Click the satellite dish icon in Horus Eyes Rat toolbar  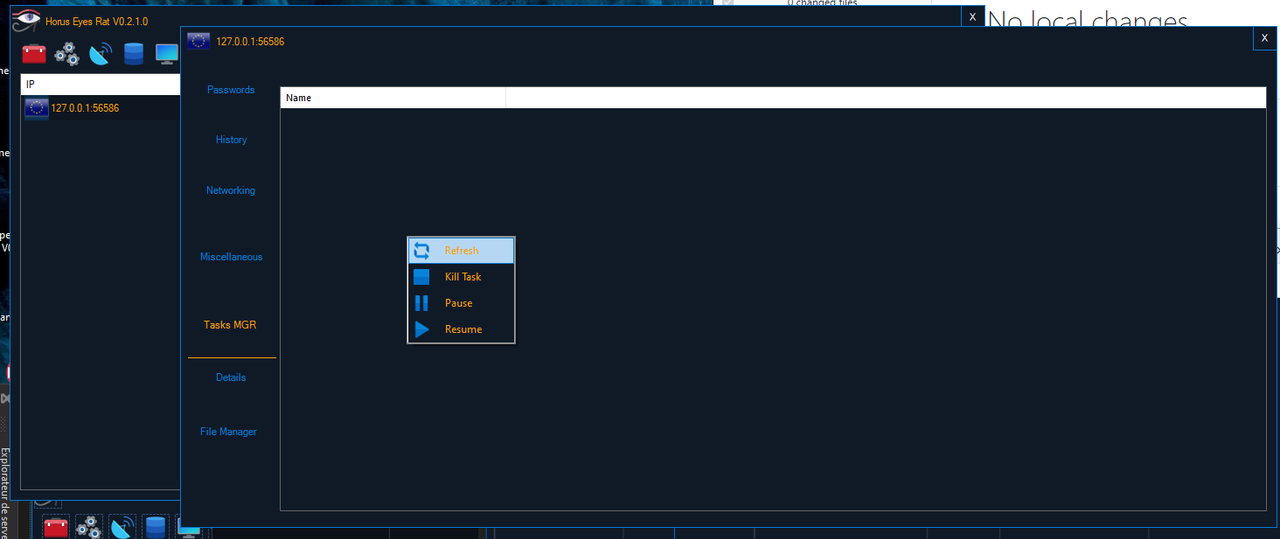100,54
